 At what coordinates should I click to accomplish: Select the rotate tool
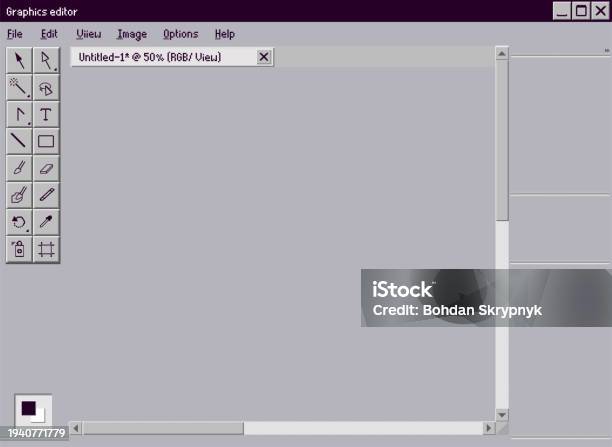19,222
